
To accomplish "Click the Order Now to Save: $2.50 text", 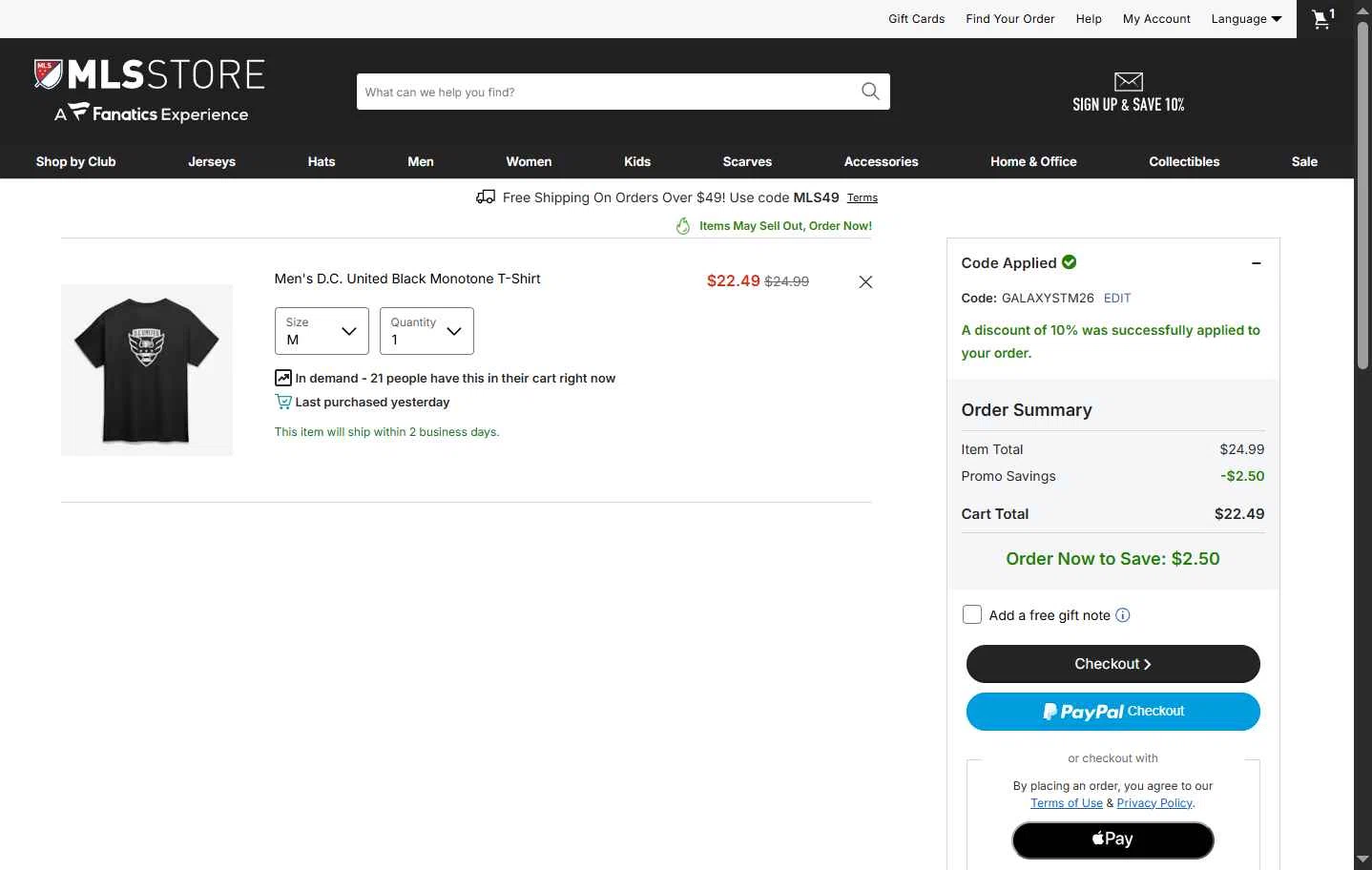I will [x=1112, y=559].
